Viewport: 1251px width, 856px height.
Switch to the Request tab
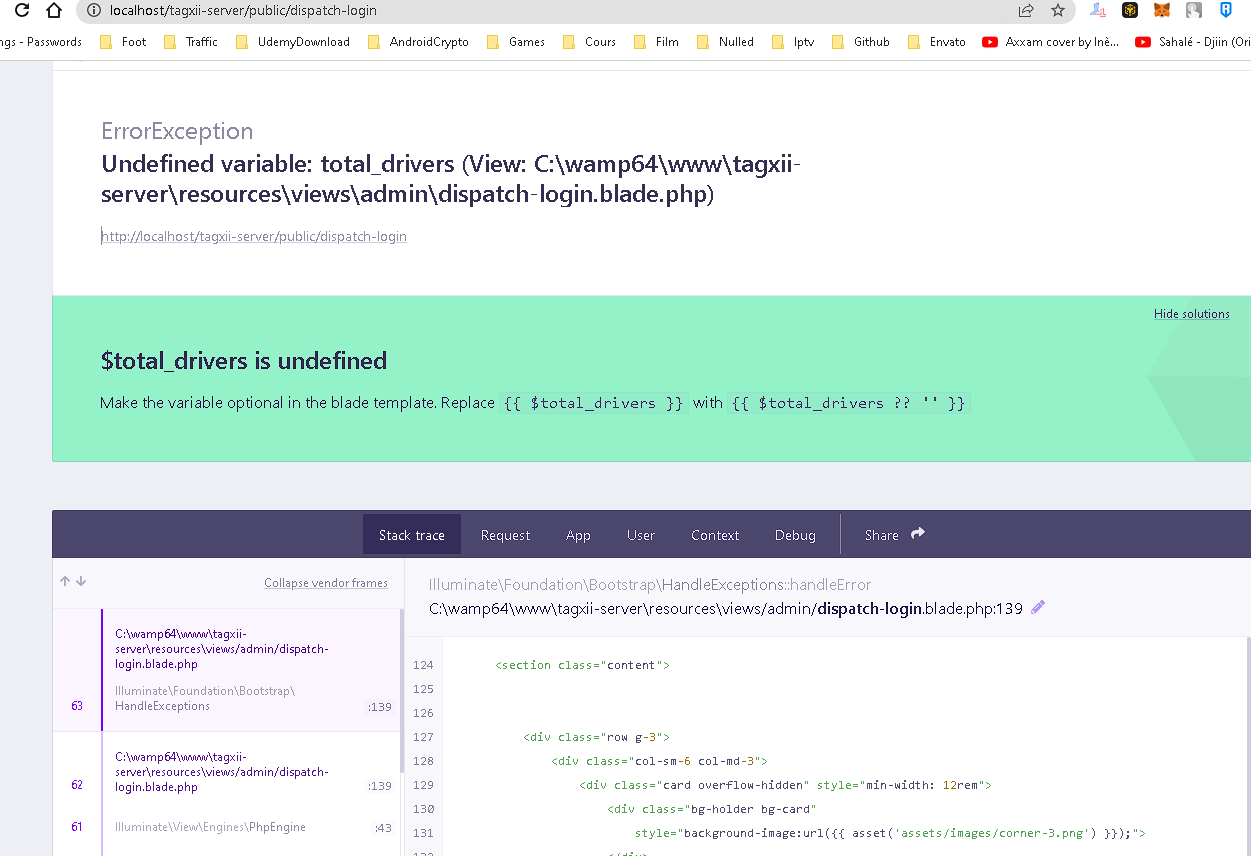[x=505, y=535]
